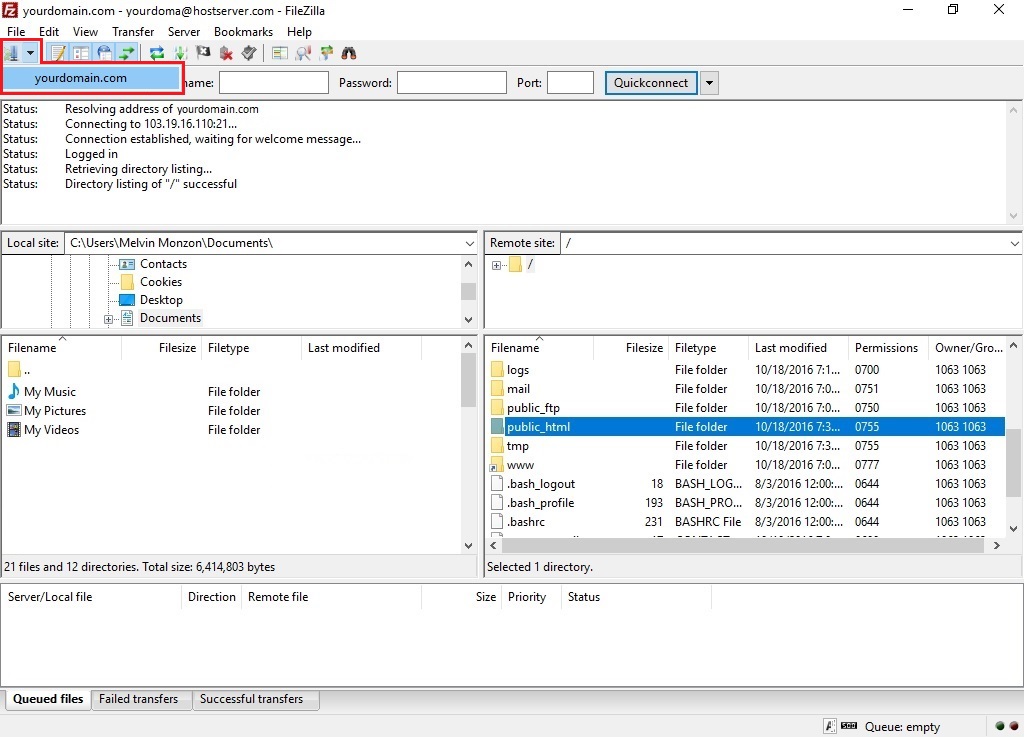Screen dimensions: 1025x737
Task: Open the Server menu
Action: [184, 31]
